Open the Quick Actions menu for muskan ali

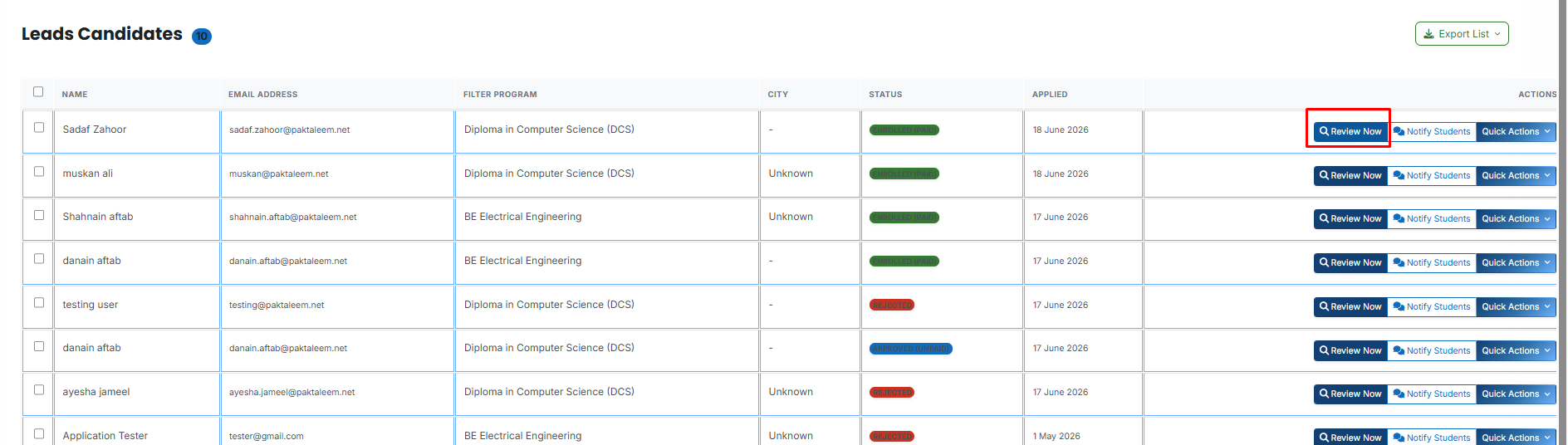point(1517,176)
